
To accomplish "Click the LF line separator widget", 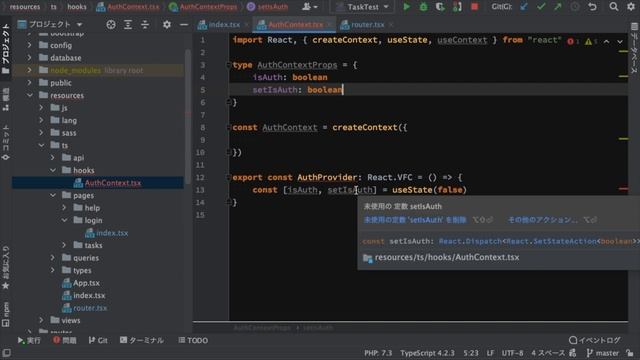I will pos(490,353).
